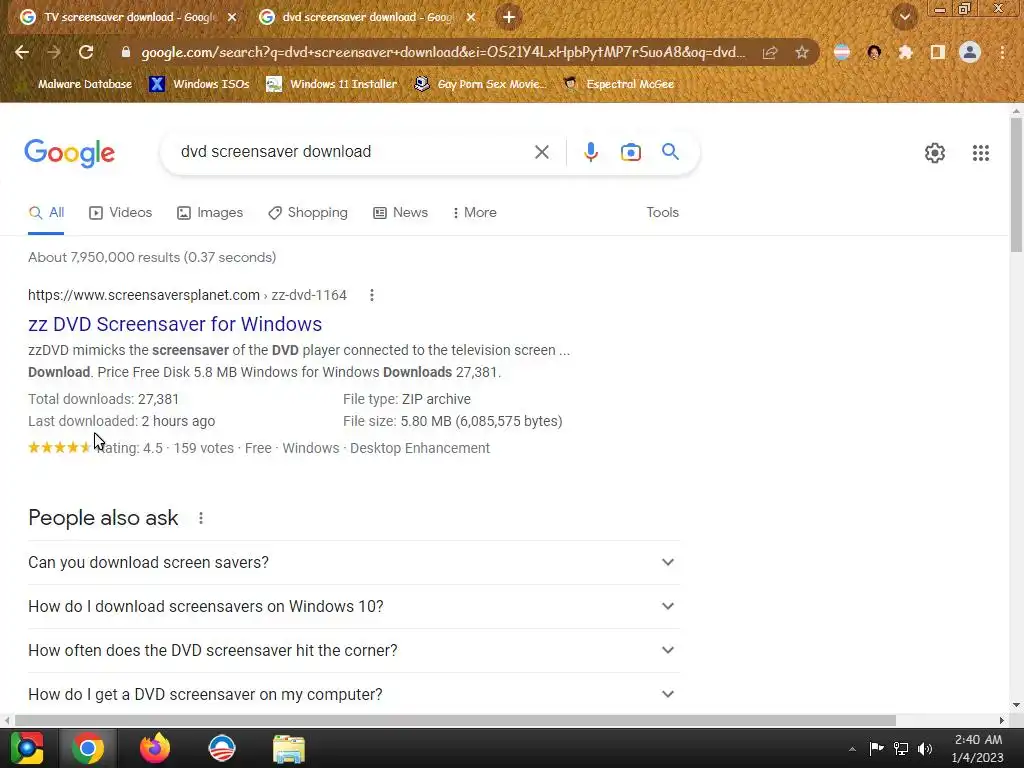Go to Google homepage via the logo
This screenshot has height=768, width=1024.
point(69,153)
